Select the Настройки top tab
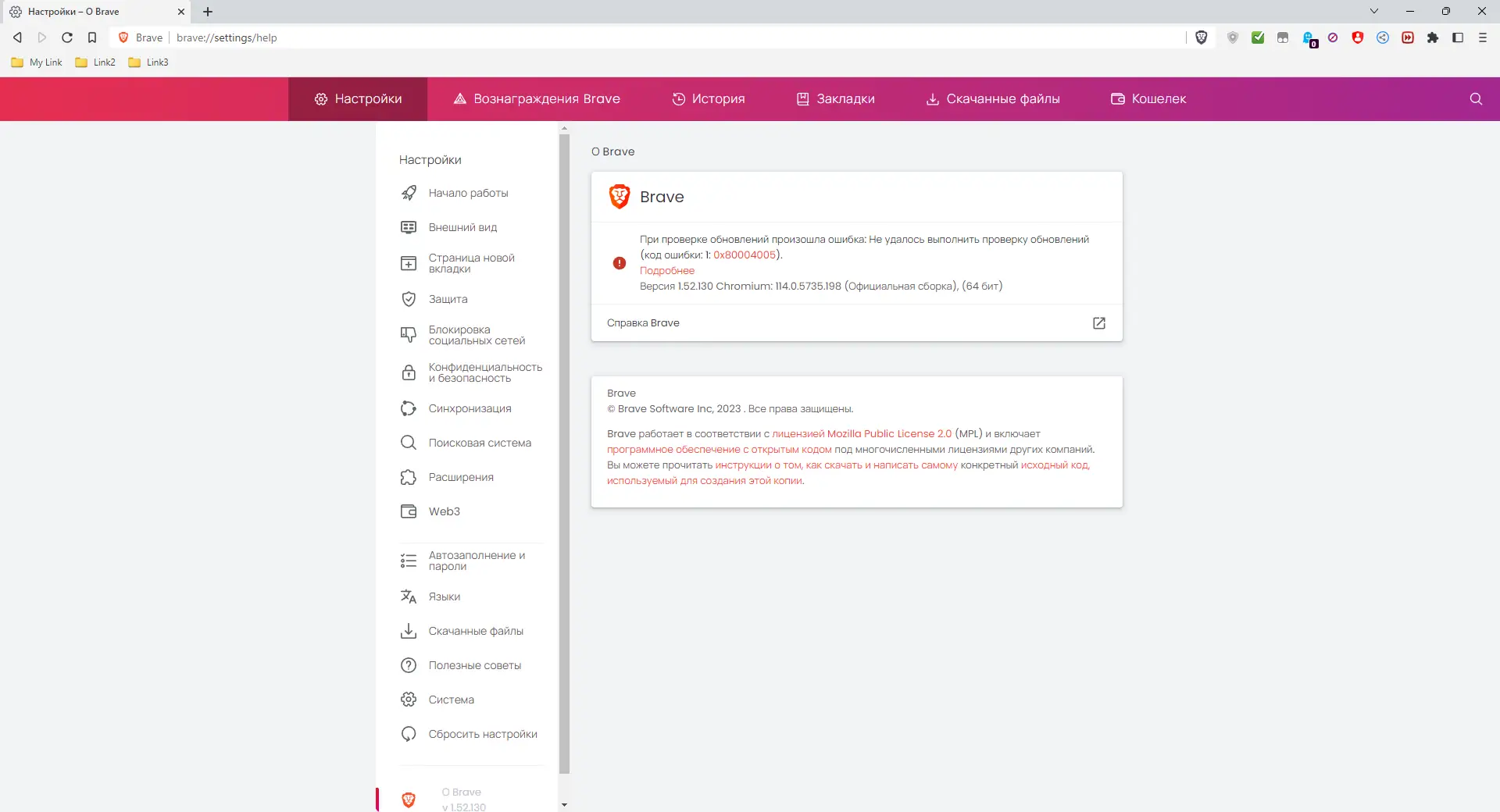The width and height of the screenshot is (1500, 812). (x=358, y=99)
